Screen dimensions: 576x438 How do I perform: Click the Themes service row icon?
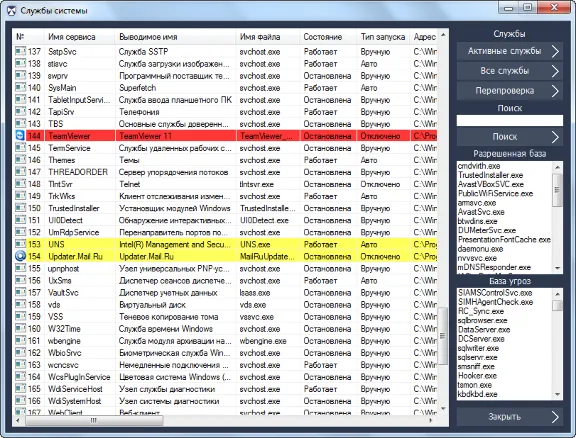tap(20, 160)
